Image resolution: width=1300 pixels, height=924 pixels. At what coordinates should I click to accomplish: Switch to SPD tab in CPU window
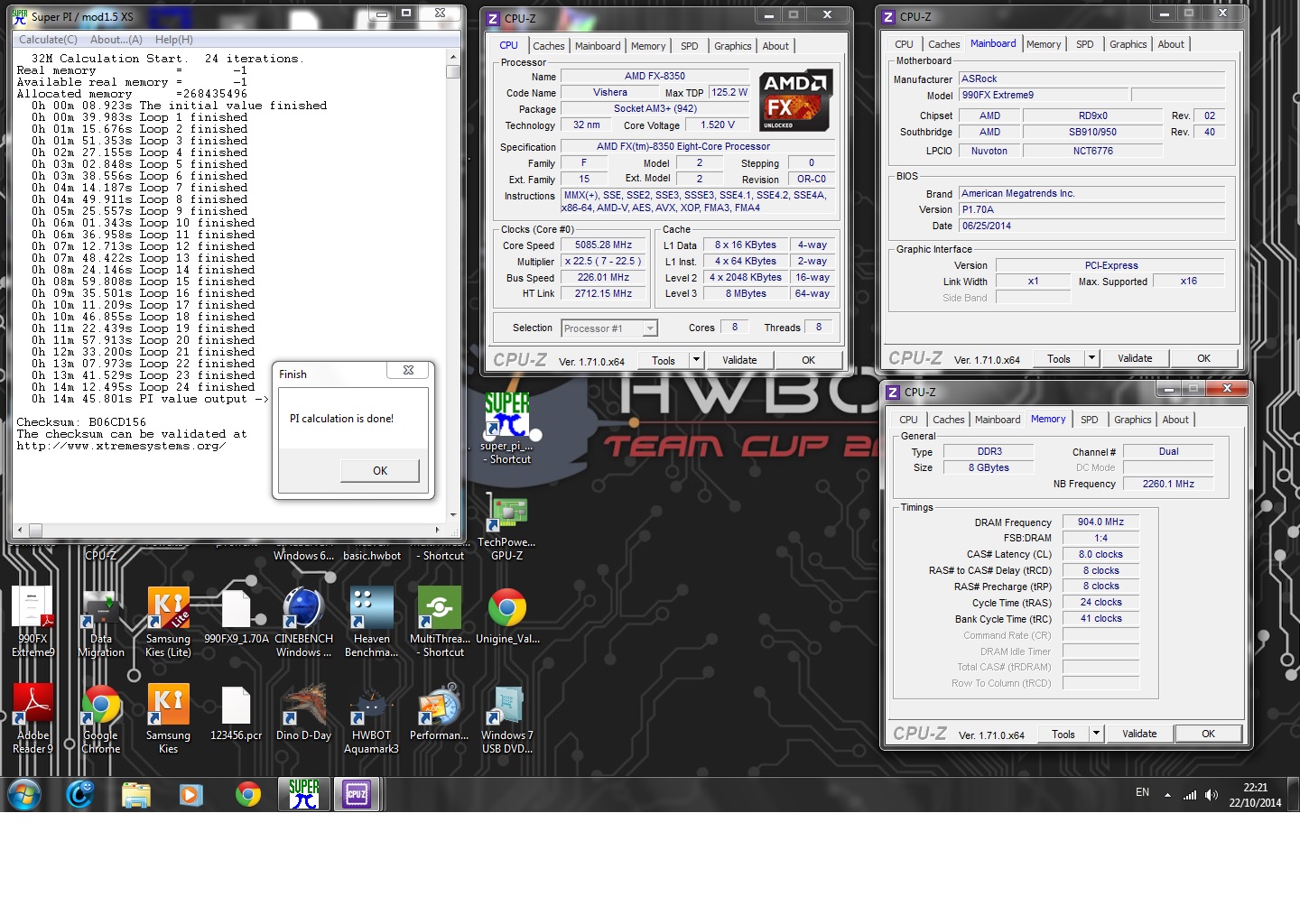tap(690, 46)
